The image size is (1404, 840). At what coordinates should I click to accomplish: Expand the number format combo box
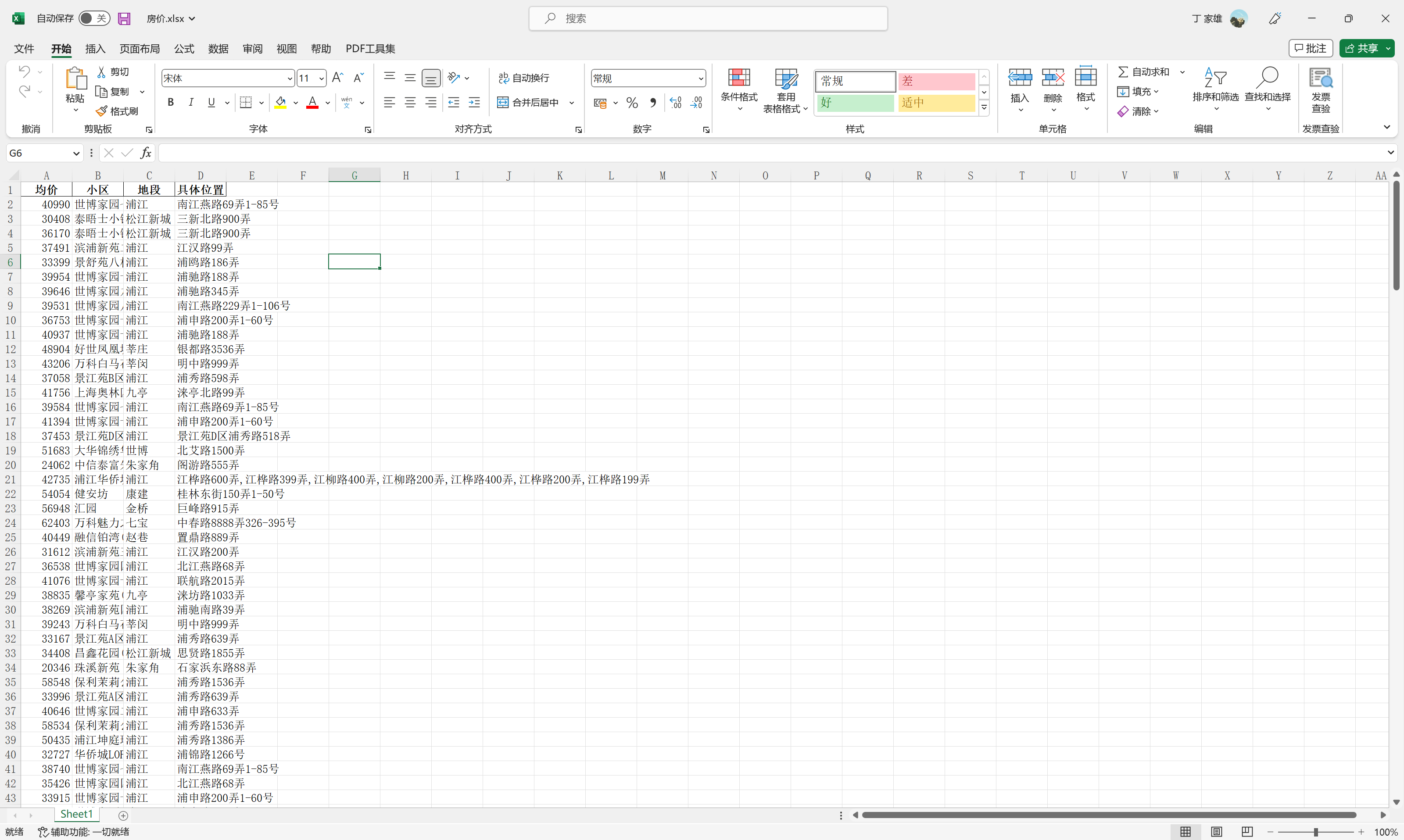pyautogui.click(x=701, y=78)
